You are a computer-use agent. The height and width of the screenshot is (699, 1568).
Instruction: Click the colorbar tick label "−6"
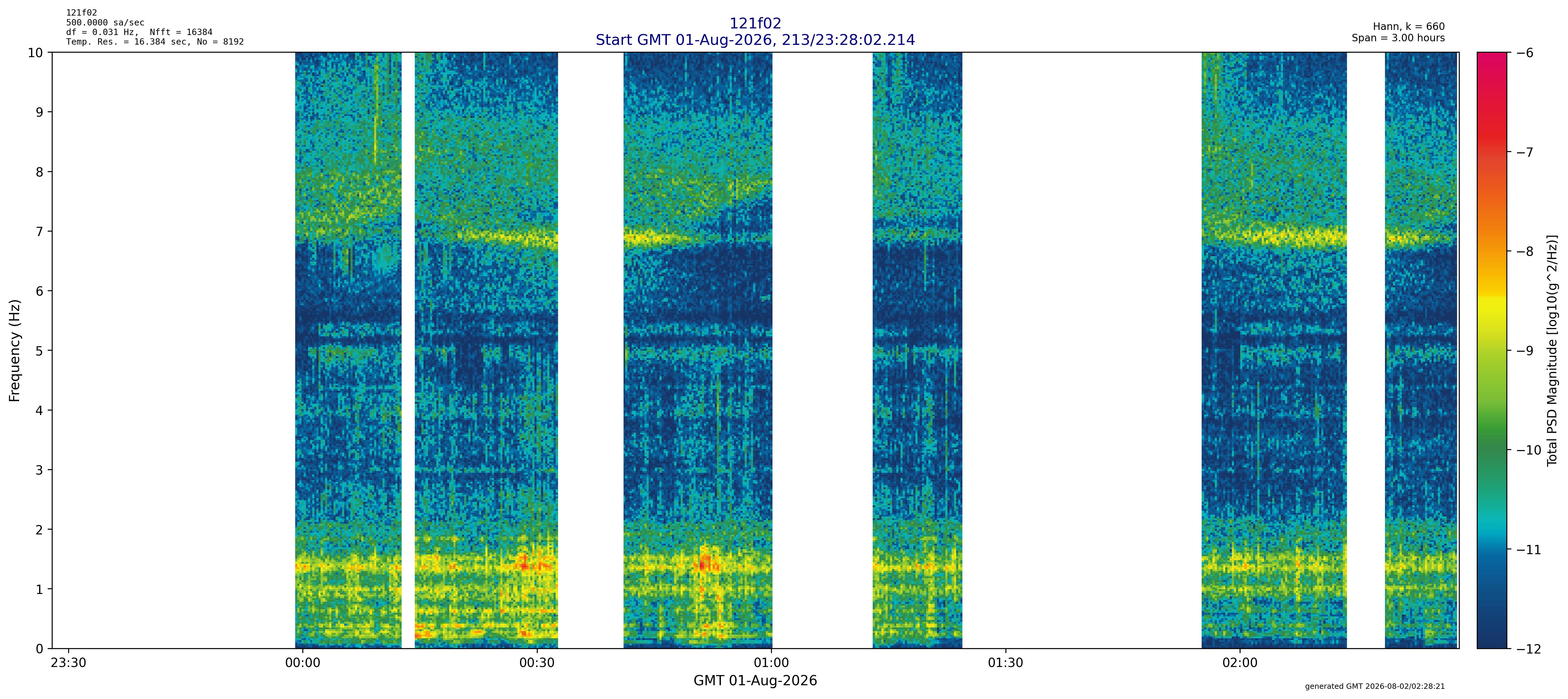pos(1524,53)
